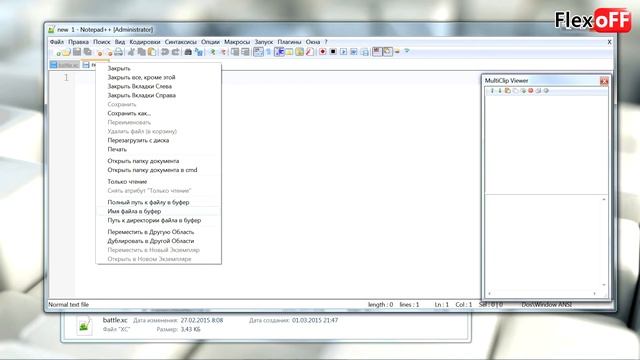Click the Play macro icon
The width and height of the screenshot is (640, 360).
[x=343, y=52]
